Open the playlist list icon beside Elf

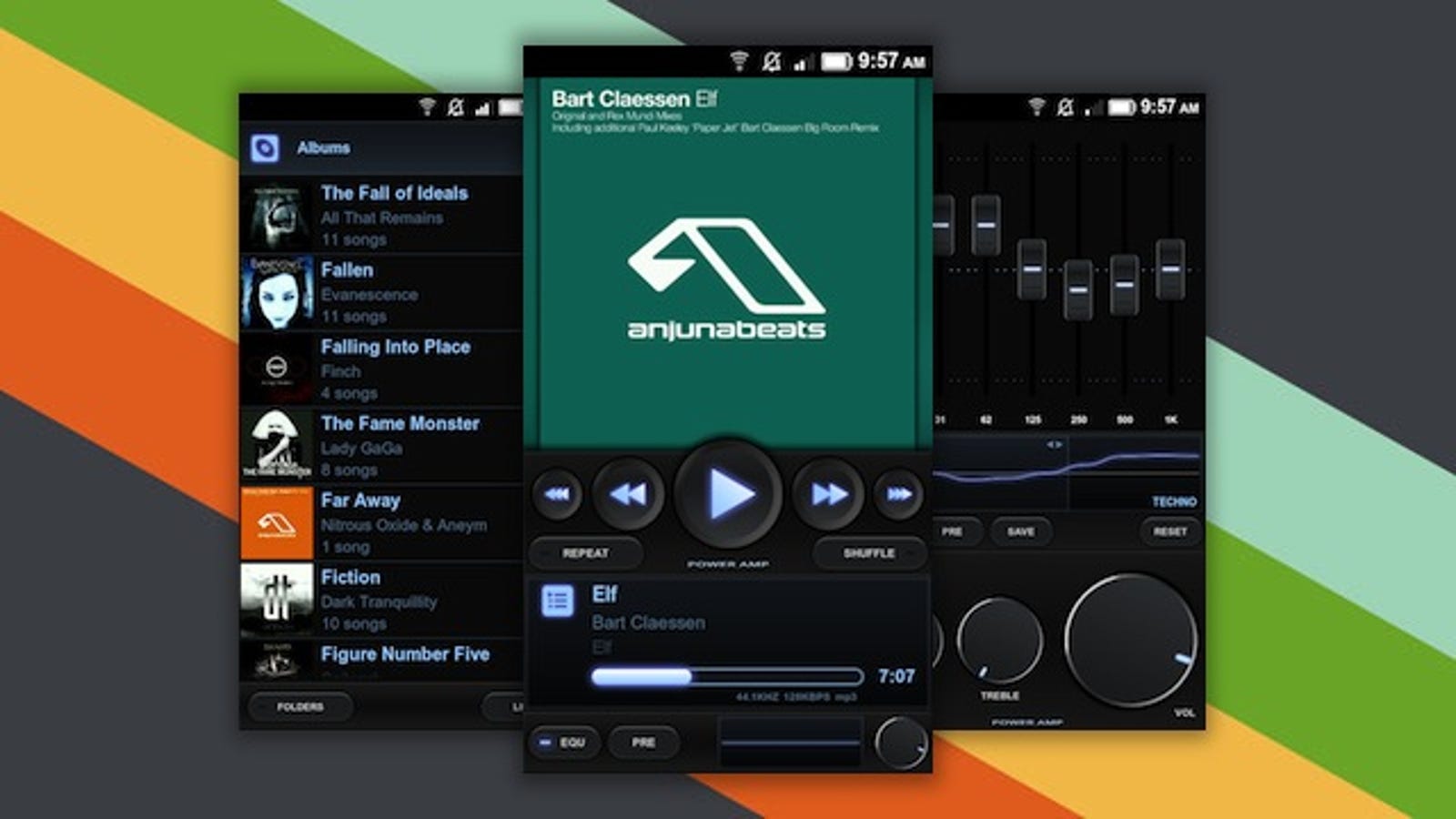(558, 602)
